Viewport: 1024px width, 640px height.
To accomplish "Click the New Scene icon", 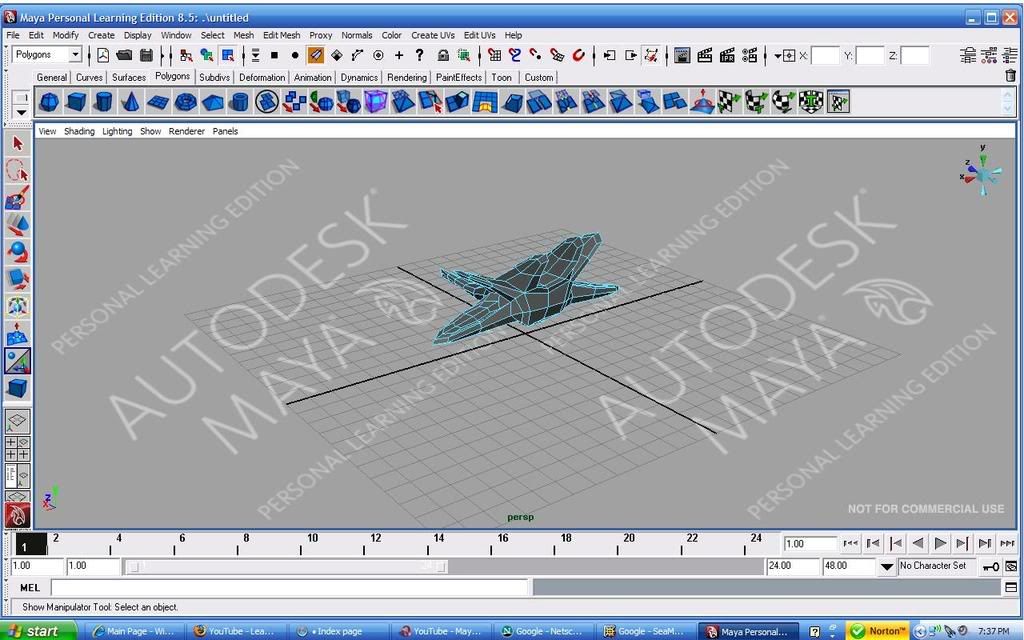I will pos(103,56).
